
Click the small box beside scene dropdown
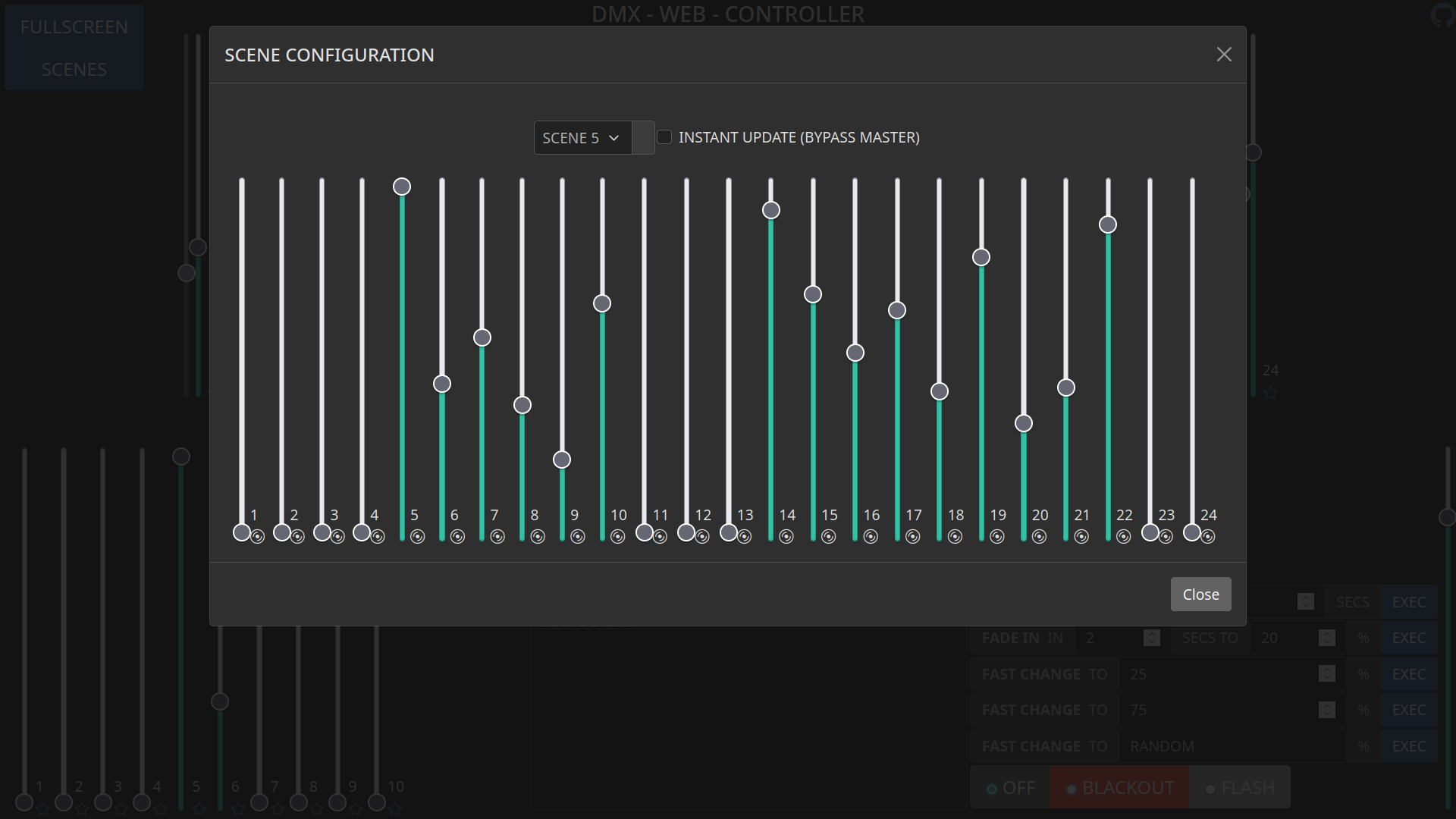(643, 138)
